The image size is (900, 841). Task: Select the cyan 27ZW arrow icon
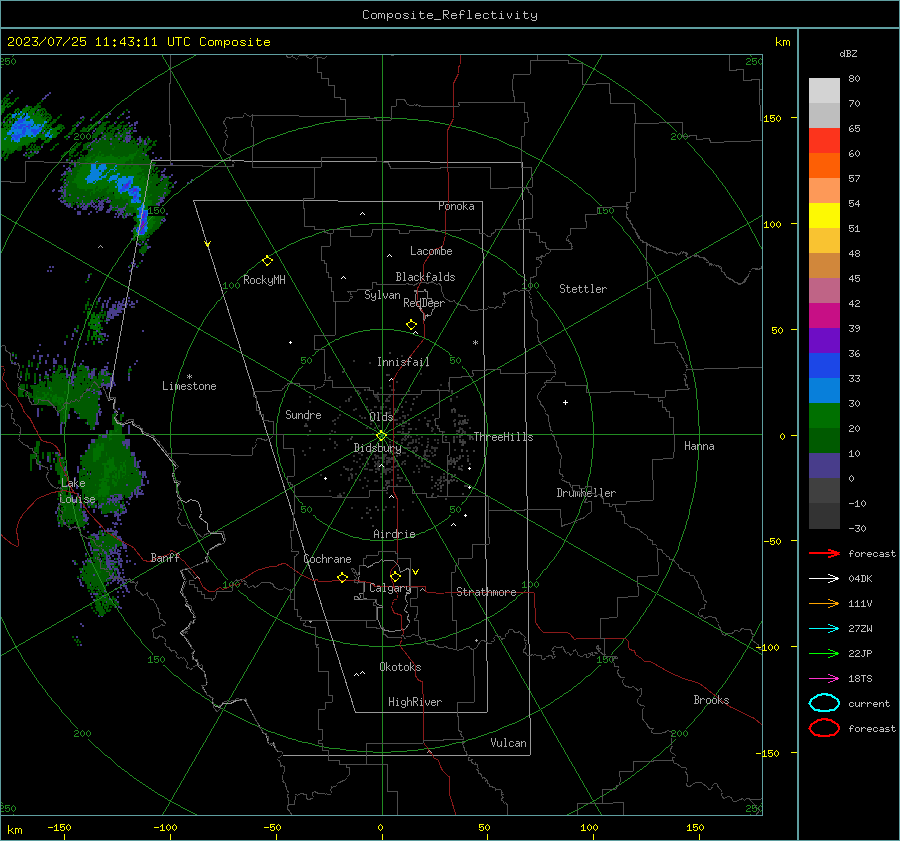point(824,629)
